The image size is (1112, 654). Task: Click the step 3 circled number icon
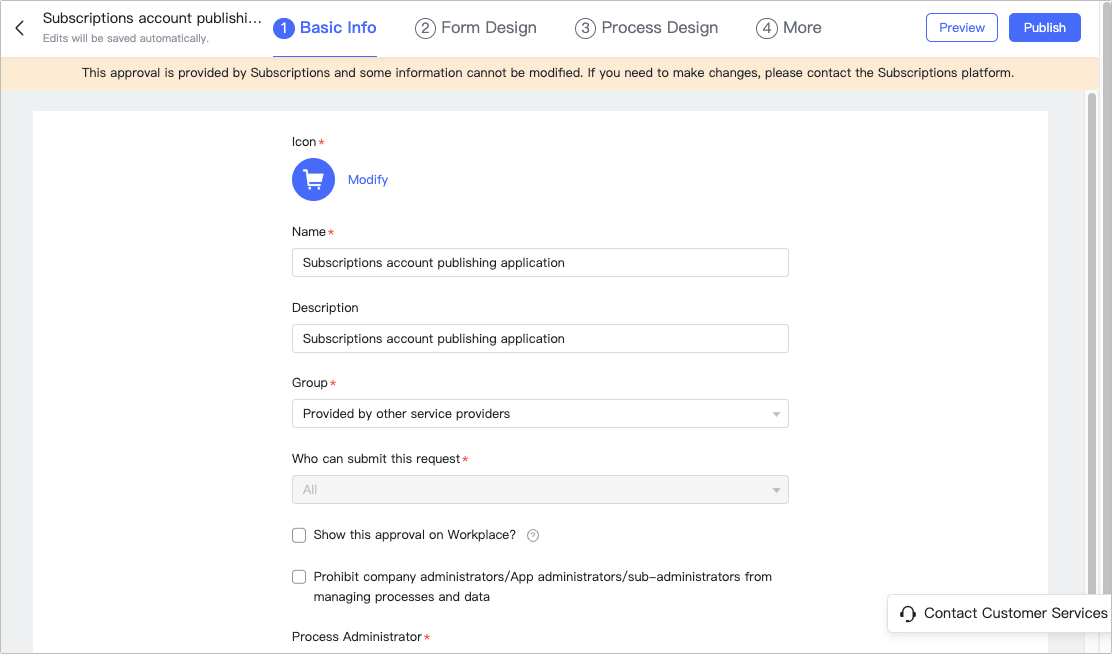tap(585, 28)
